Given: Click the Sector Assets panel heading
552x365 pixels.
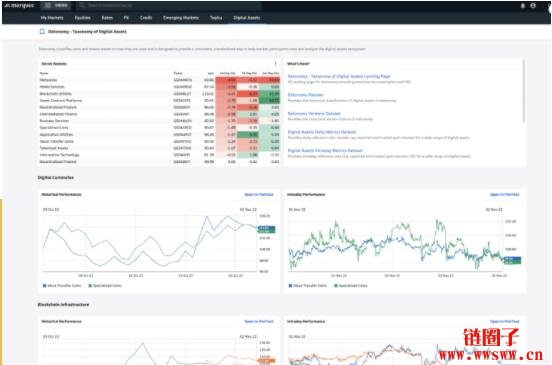Looking at the screenshot, I should [x=54, y=64].
